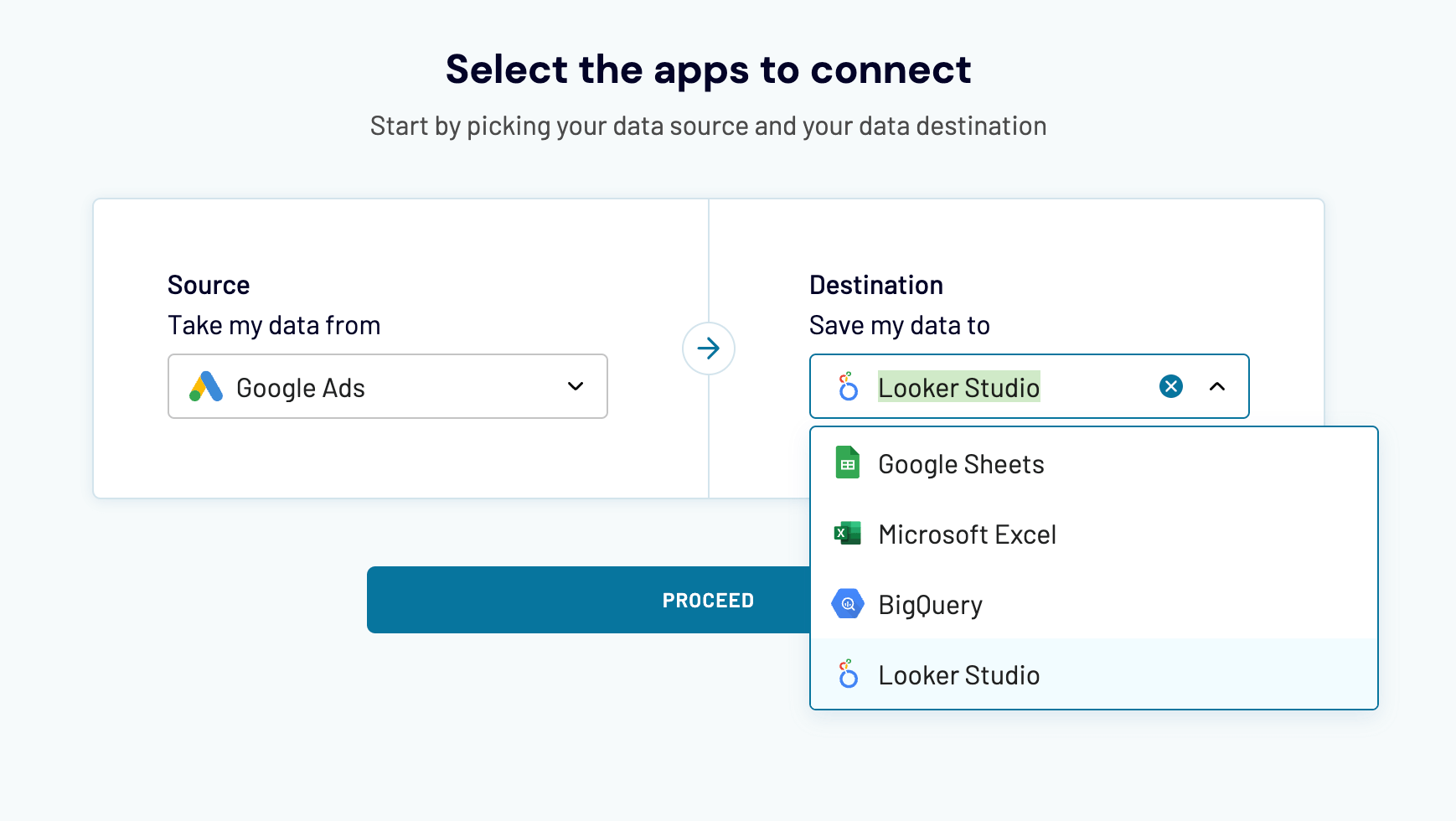The height and width of the screenshot is (821, 1456).
Task: Select Looker Studio from the dropdown options
Action: [958, 674]
